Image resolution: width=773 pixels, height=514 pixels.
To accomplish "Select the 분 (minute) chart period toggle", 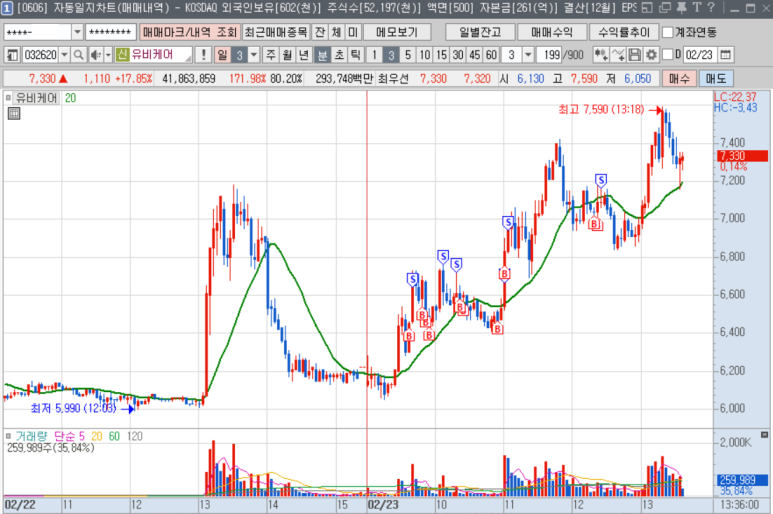I will (x=322, y=54).
